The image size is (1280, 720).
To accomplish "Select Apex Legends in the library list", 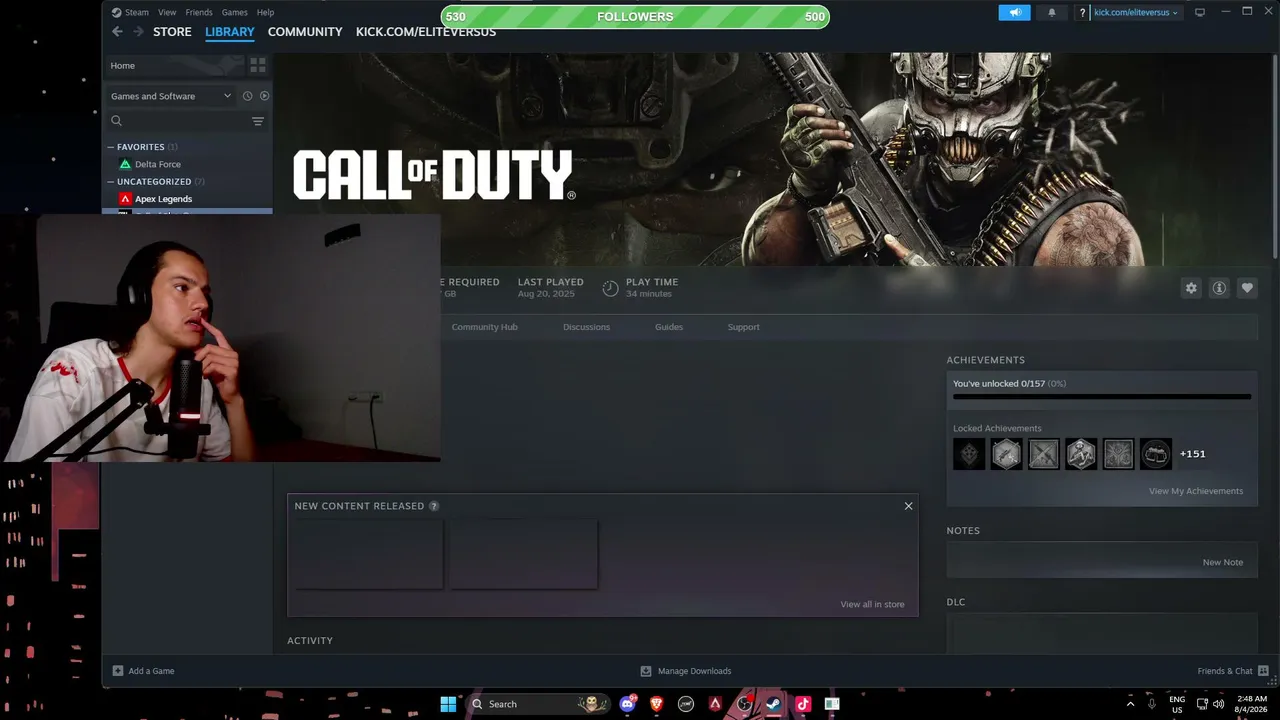I will 163,199.
